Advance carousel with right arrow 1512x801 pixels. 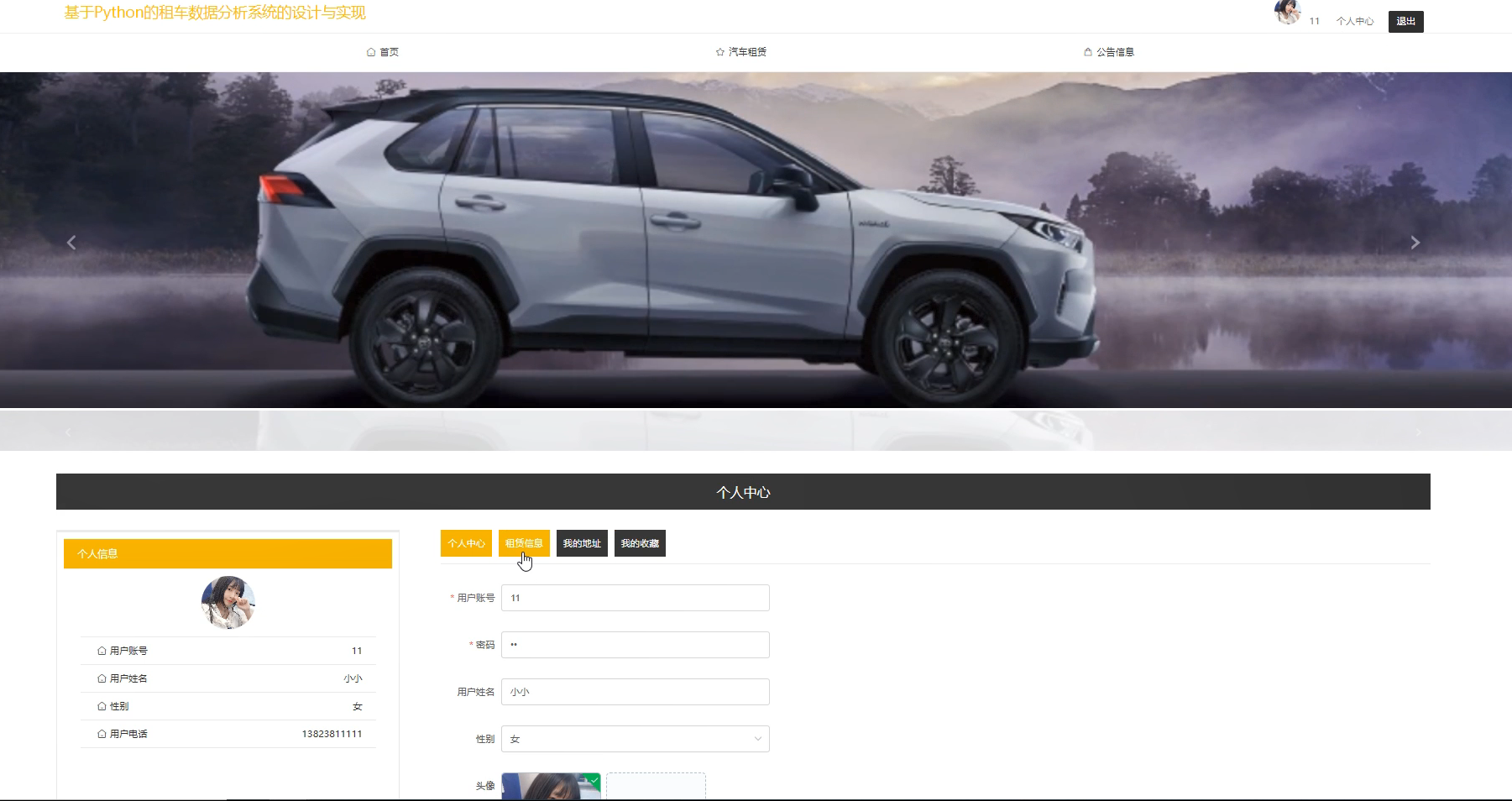click(1415, 243)
